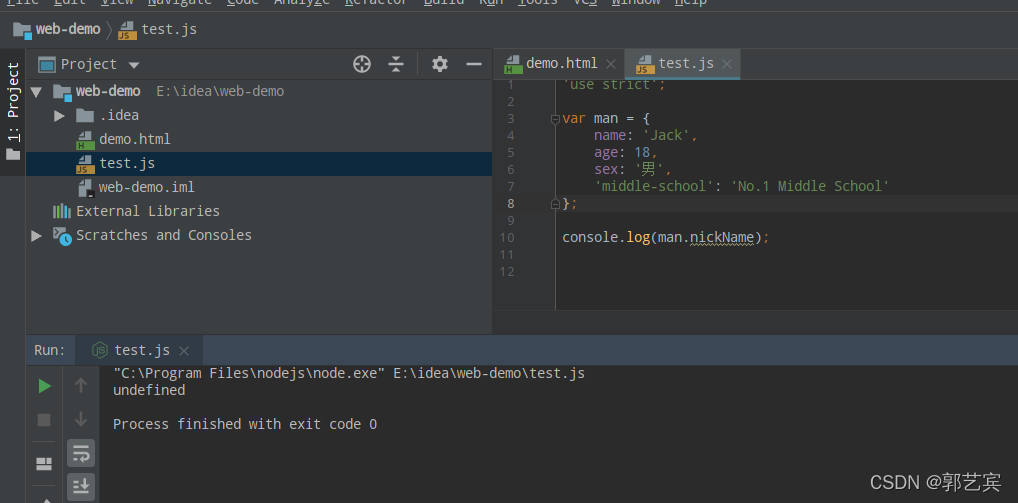Navigate down the stack trace arrow
1018x503 pixels.
81,419
